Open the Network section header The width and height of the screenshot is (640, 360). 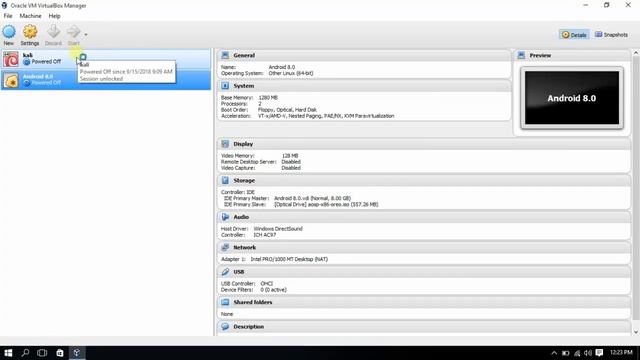[x=424, y=247]
